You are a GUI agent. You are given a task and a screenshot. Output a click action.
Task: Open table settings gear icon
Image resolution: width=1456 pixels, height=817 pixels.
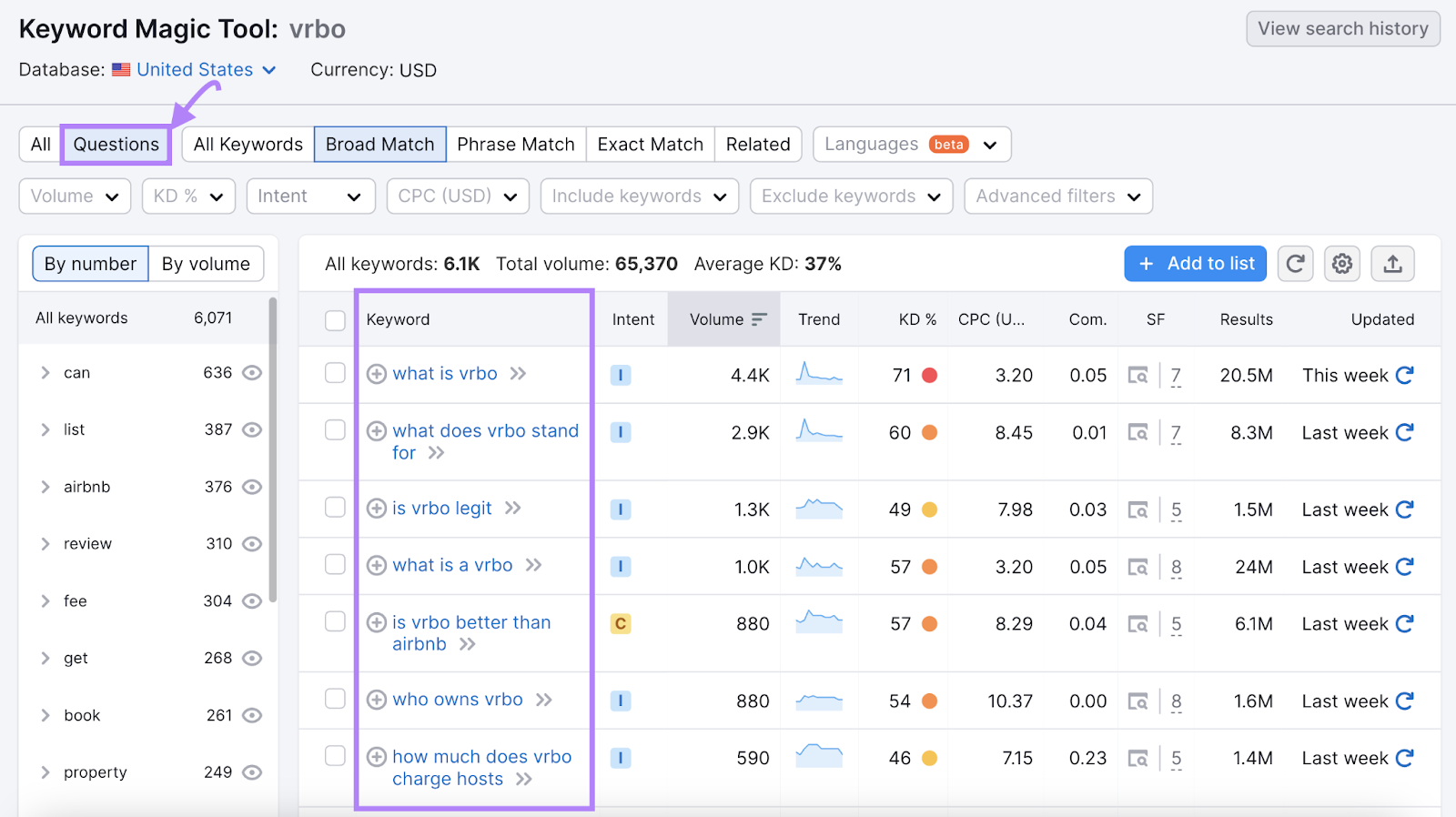(x=1342, y=264)
